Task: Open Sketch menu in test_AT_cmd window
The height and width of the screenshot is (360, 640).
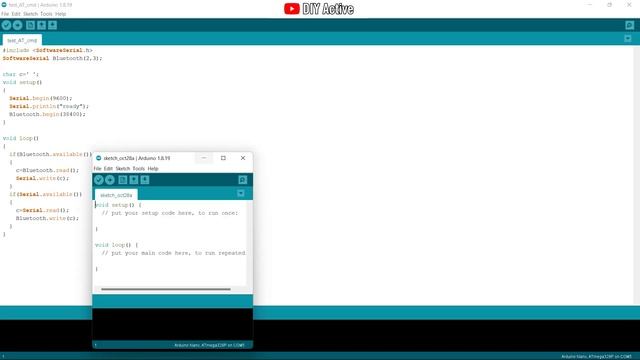Action: coord(30,14)
